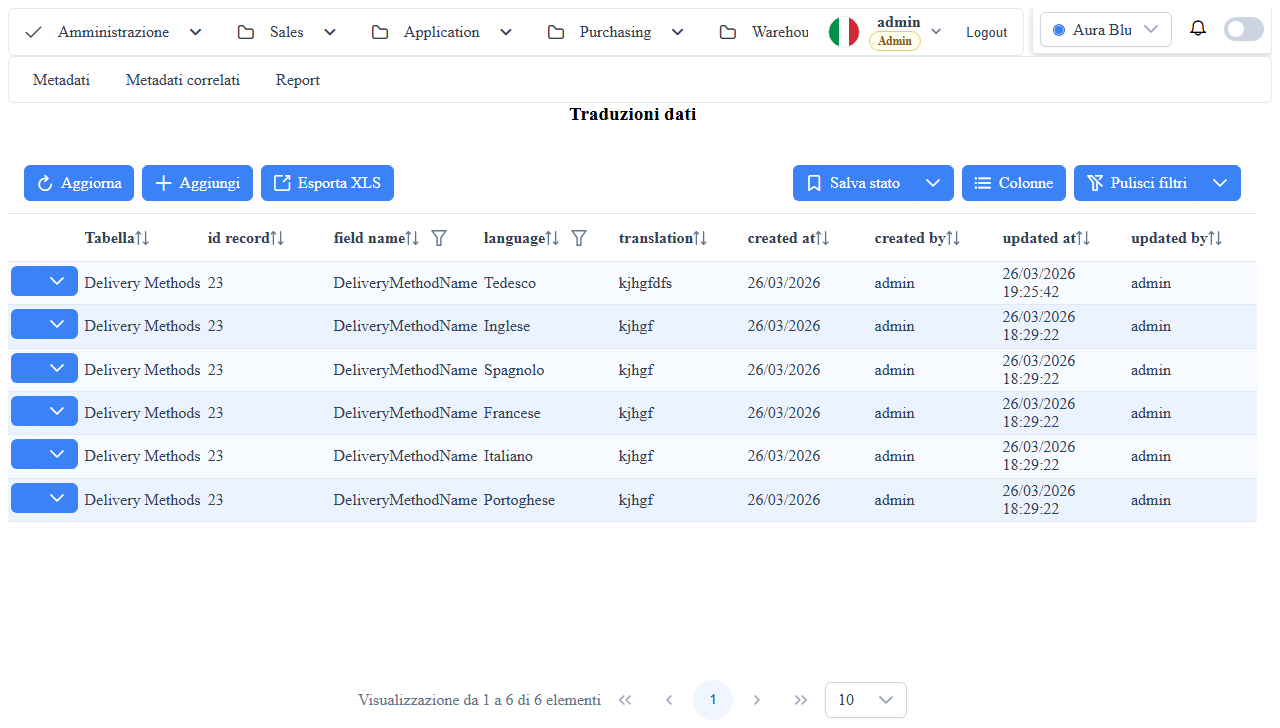Sort by field name column arrows
Screen dimensions: 1280x728
[x=412, y=238]
